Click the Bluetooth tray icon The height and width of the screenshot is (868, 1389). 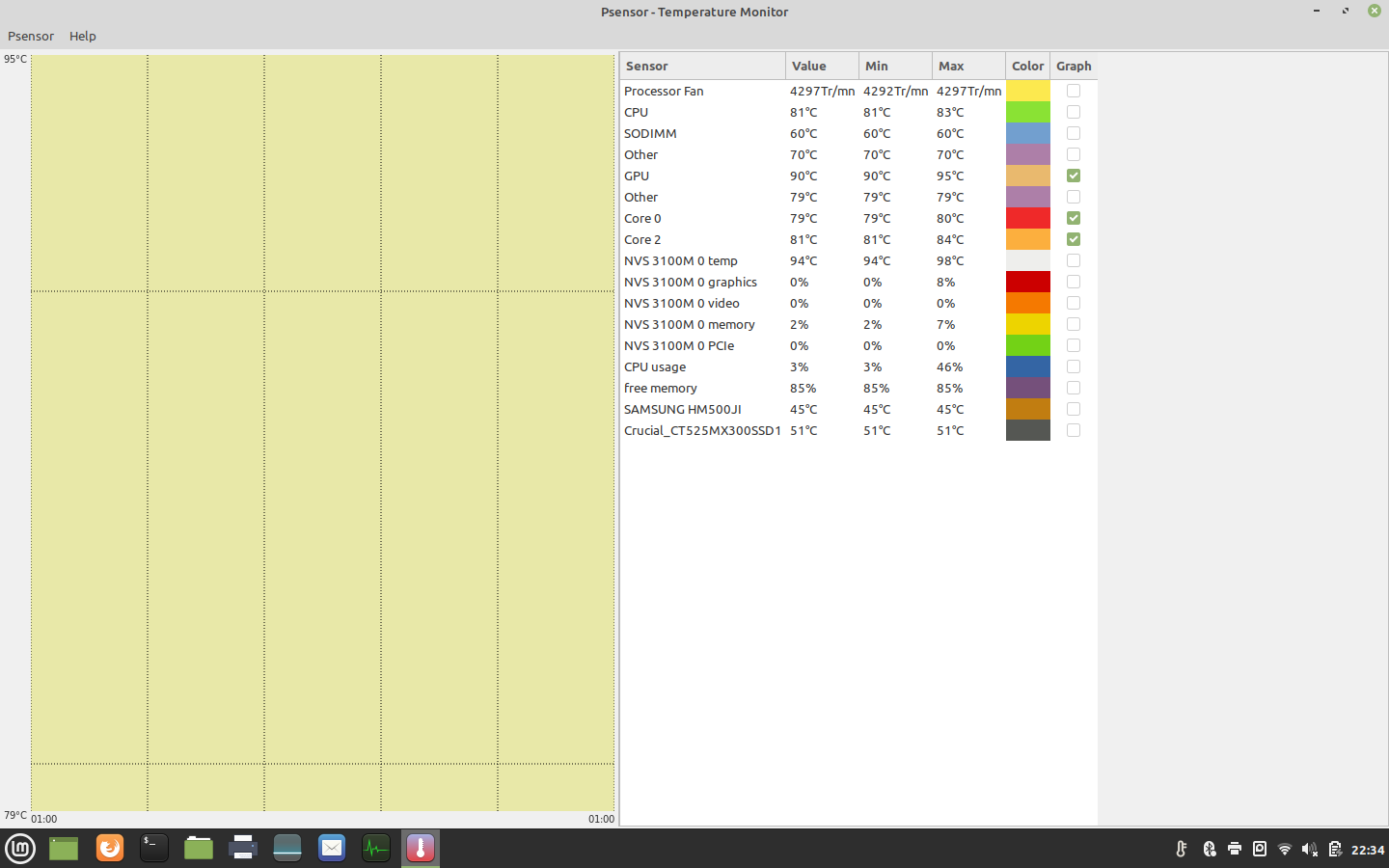coord(1209,849)
